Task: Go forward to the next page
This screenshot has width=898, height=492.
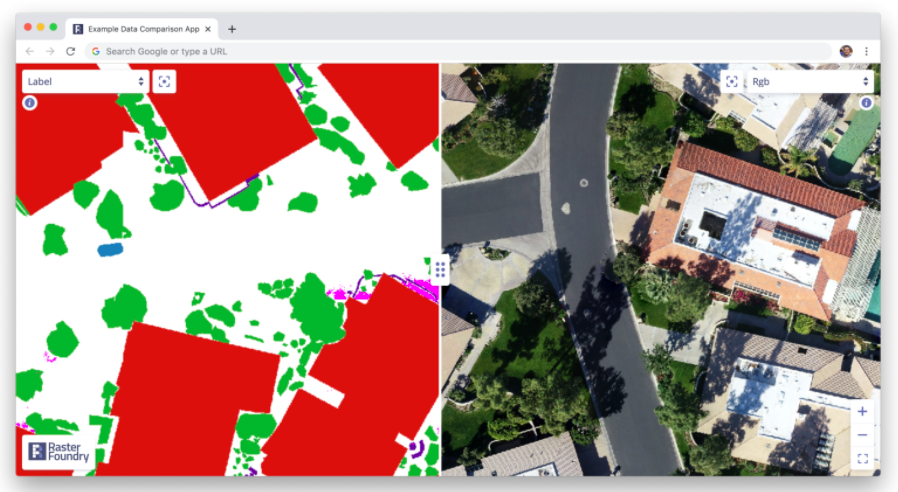Action: pos(50,51)
